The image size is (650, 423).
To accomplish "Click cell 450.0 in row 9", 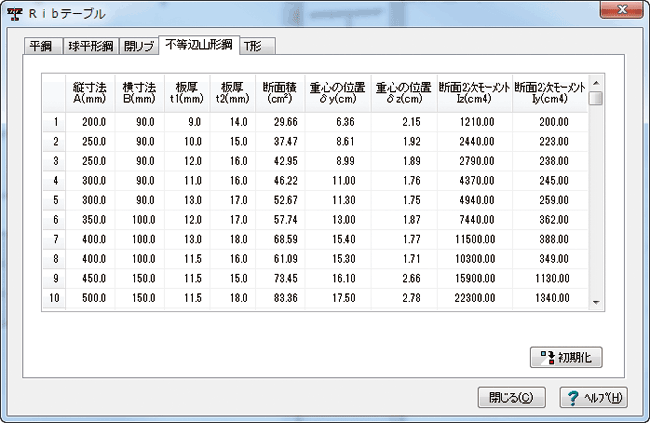I will coord(90,278).
